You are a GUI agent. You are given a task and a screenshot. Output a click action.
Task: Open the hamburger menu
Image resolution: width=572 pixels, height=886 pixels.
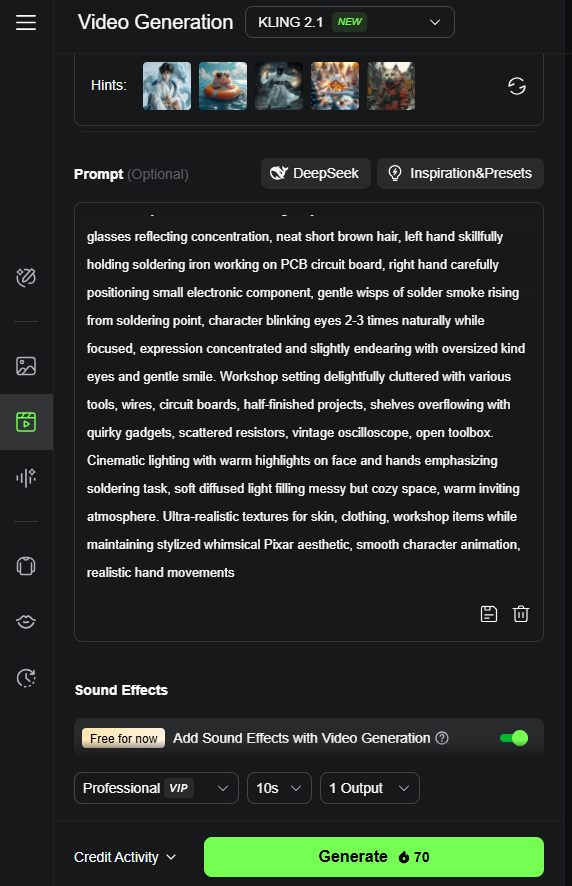tap(26, 23)
